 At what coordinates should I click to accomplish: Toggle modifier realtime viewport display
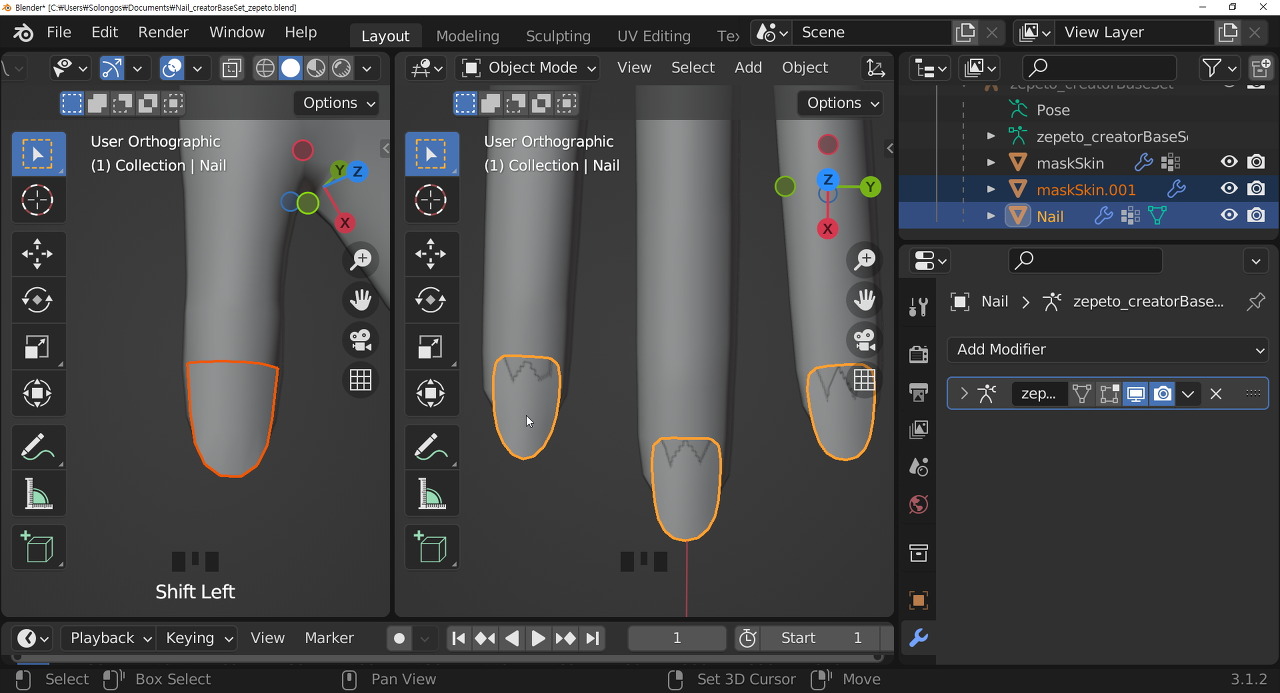[1135, 394]
